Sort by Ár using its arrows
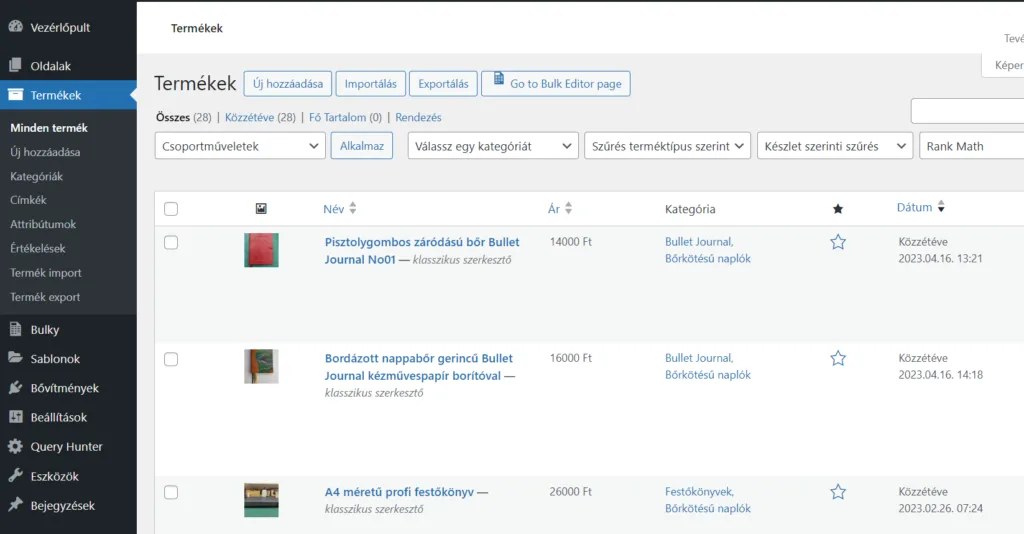This screenshot has height=534, width=1024. coord(568,208)
